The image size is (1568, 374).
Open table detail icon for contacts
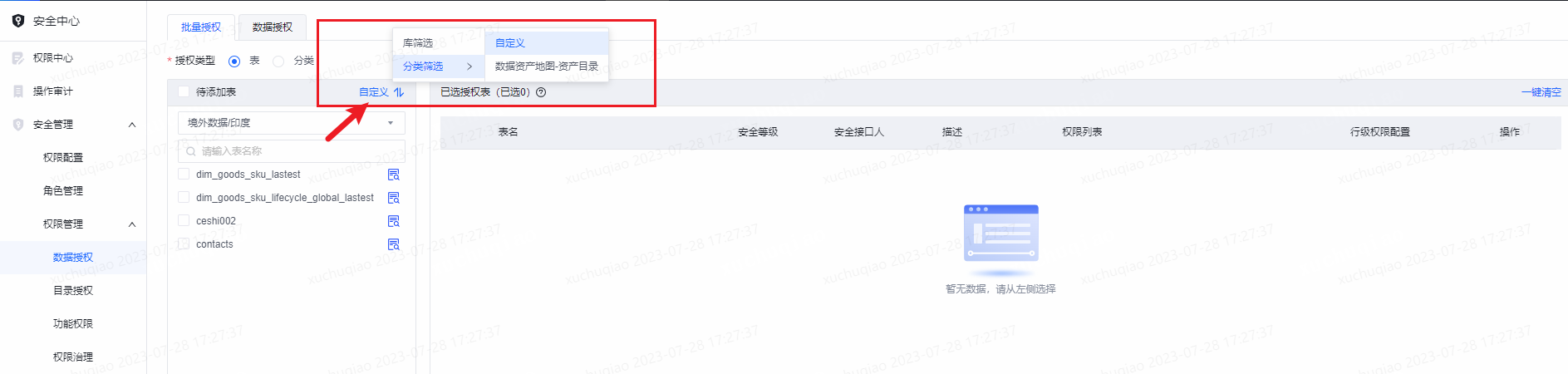394,244
